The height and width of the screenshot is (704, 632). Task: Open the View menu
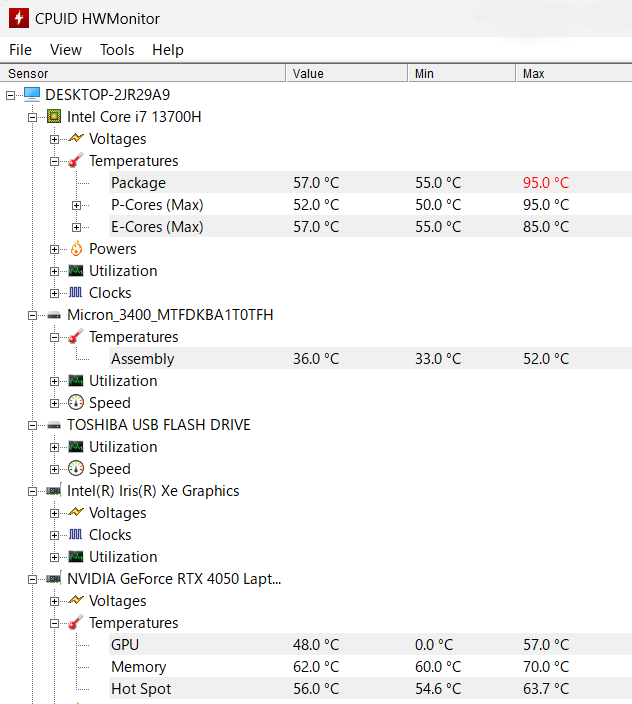[66, 50]
